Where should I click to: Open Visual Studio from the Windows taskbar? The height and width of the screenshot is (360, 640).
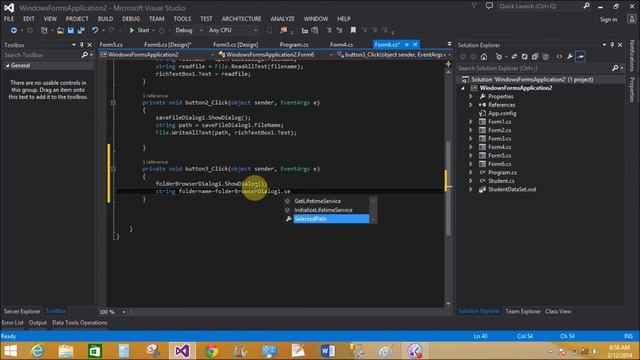[x=182, y=351]
